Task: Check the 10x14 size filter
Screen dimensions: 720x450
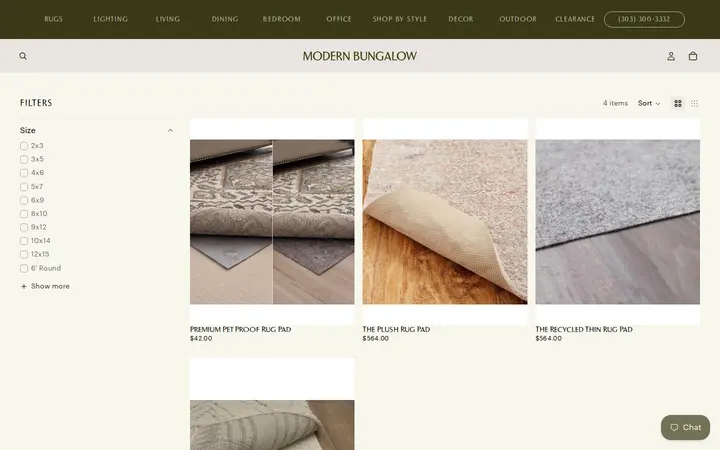Action: pos(24,241)
